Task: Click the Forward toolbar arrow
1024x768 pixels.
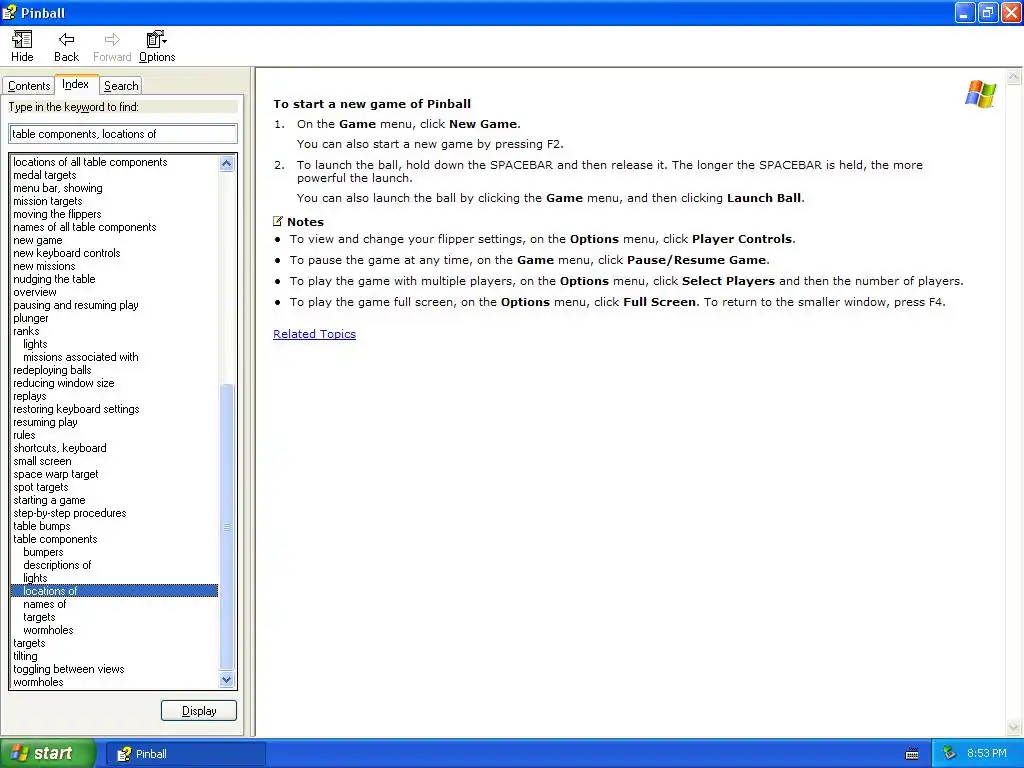Action: click(x=112, y=46)
